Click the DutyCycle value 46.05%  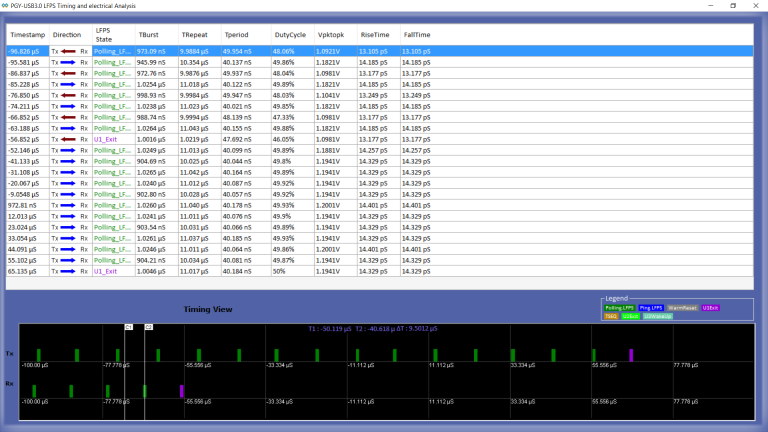tap(283, 140)
